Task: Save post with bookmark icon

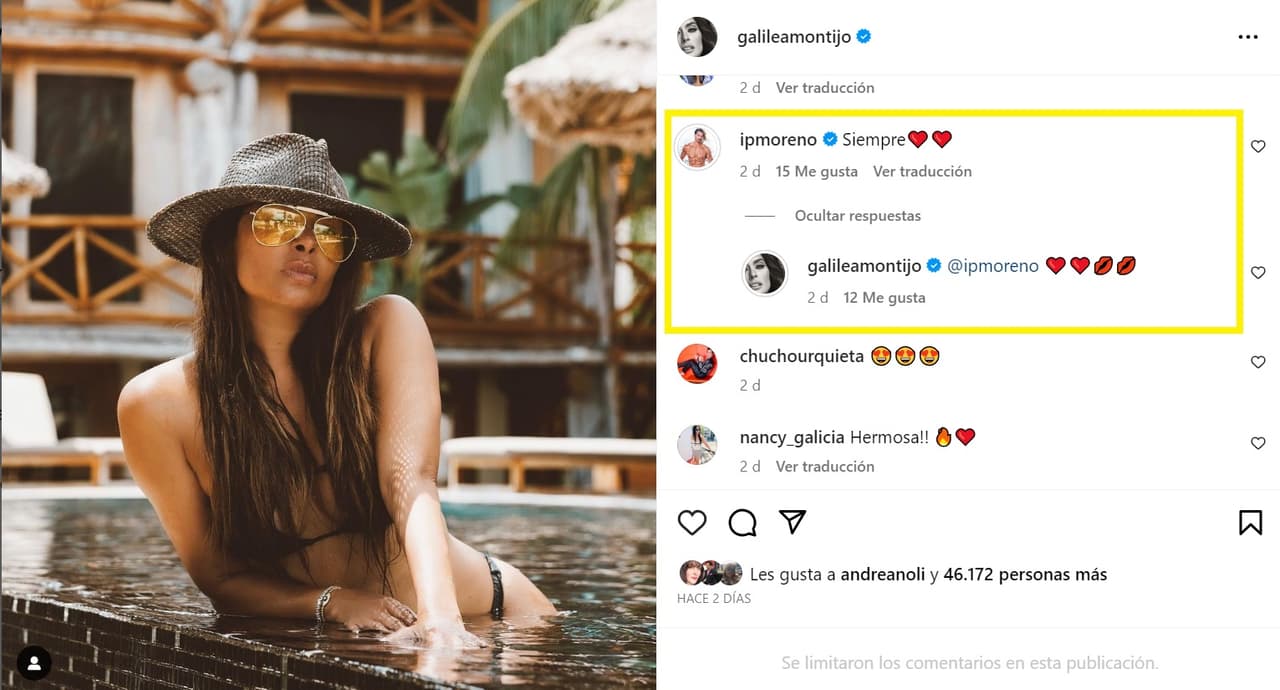Action: point(1250,522)
